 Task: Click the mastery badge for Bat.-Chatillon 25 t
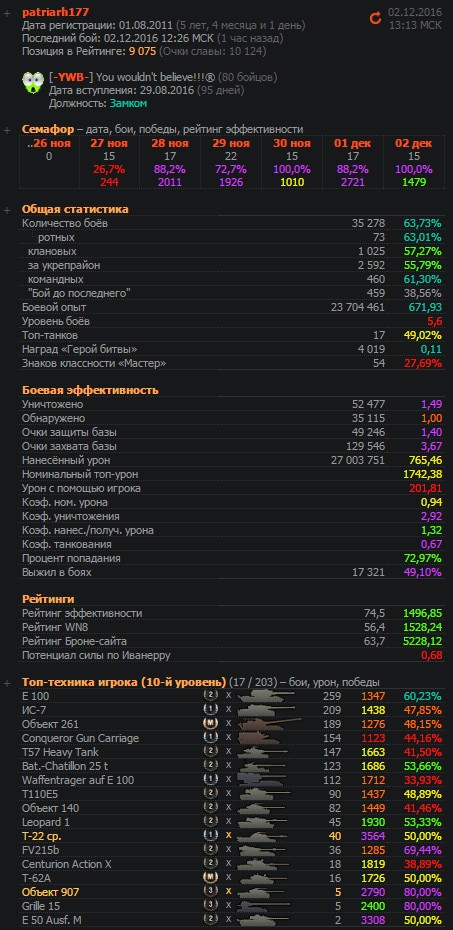(x=210, y=766)
